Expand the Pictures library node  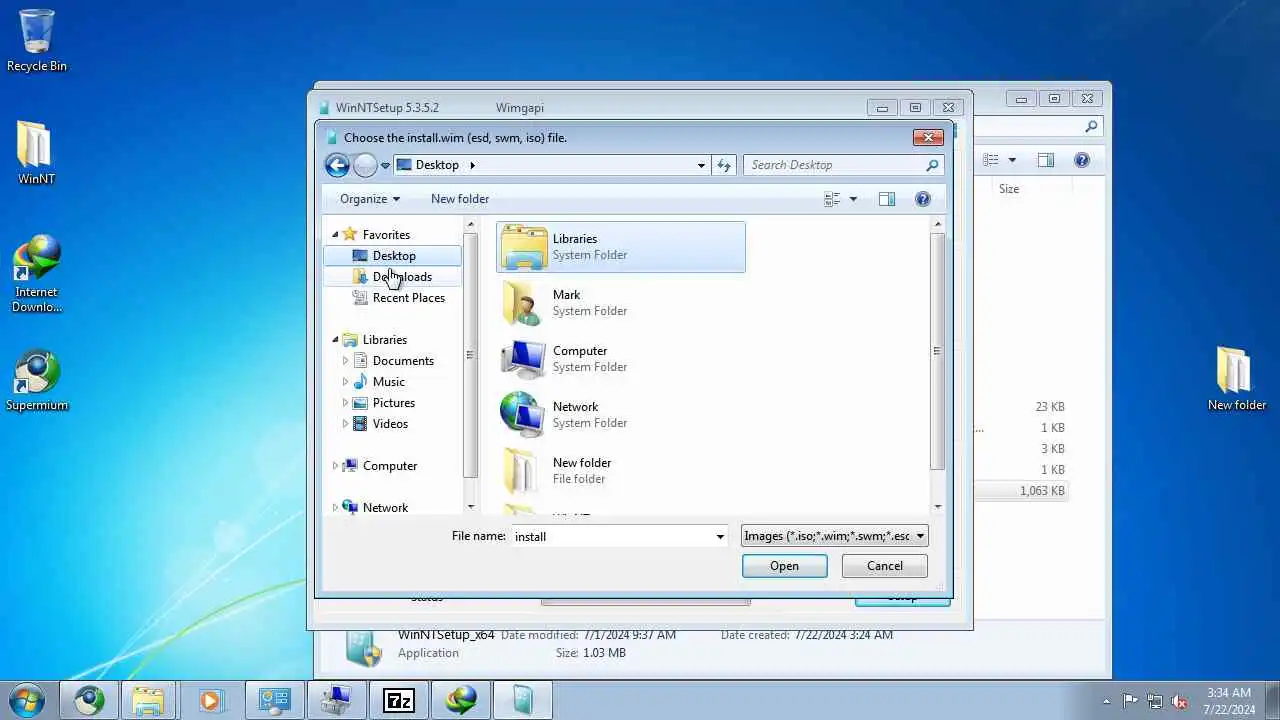pyautogui.click(x=346, y=403)
